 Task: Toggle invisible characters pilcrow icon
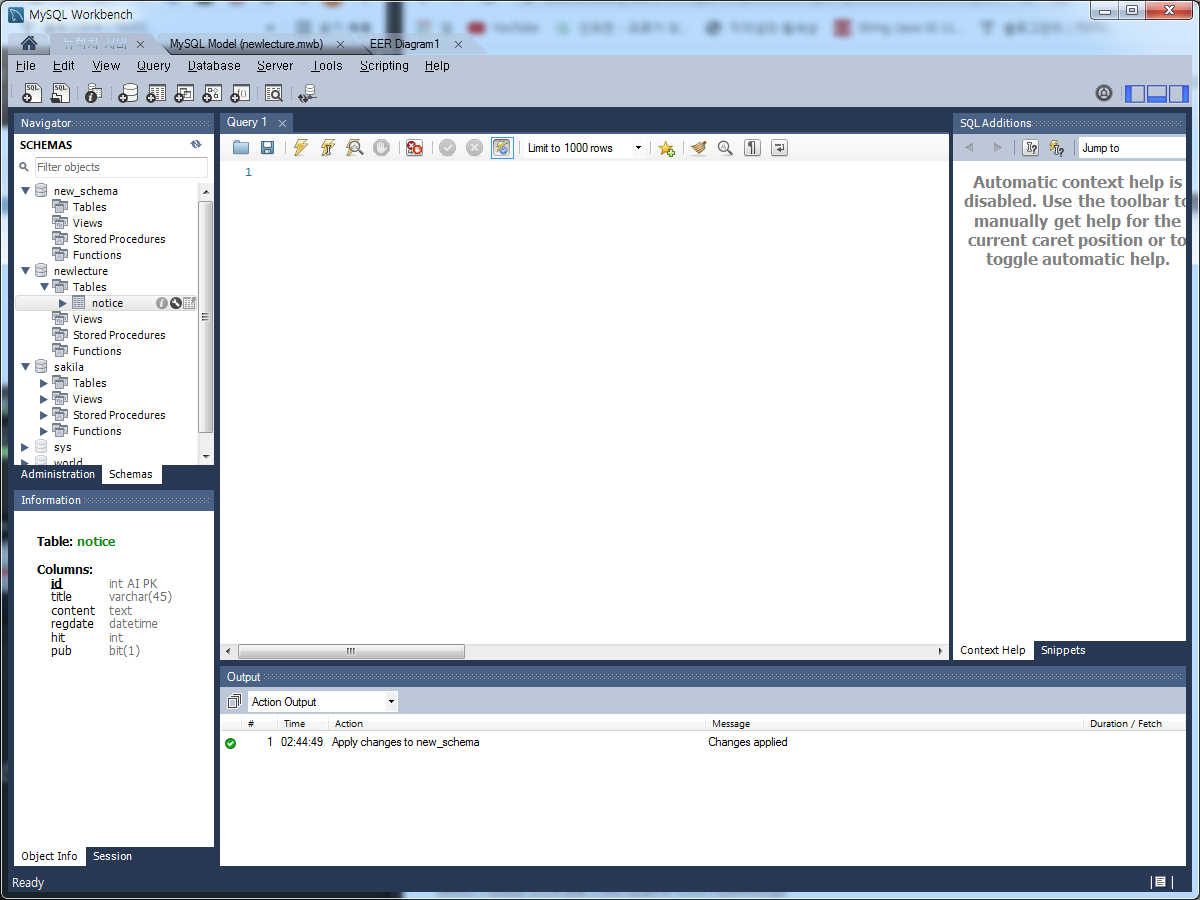[x=752, y=148]
